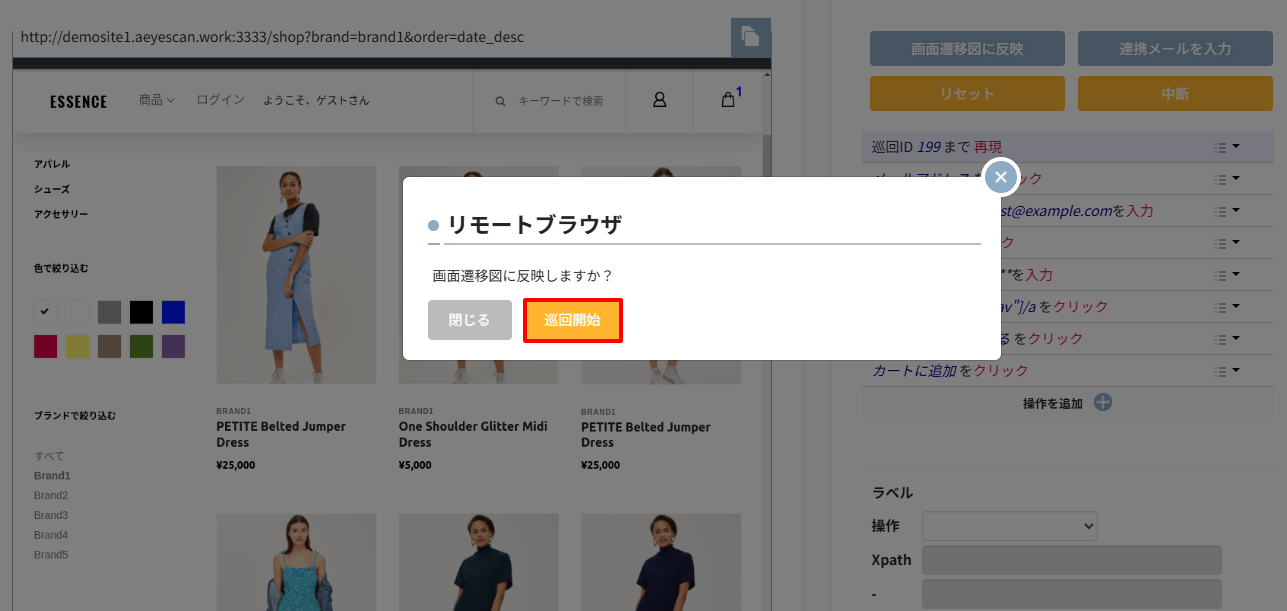Expand the 商品 dropdown in the shop navigation
This screenshot has width=1287, height=611.
click(x=157, y=100)
